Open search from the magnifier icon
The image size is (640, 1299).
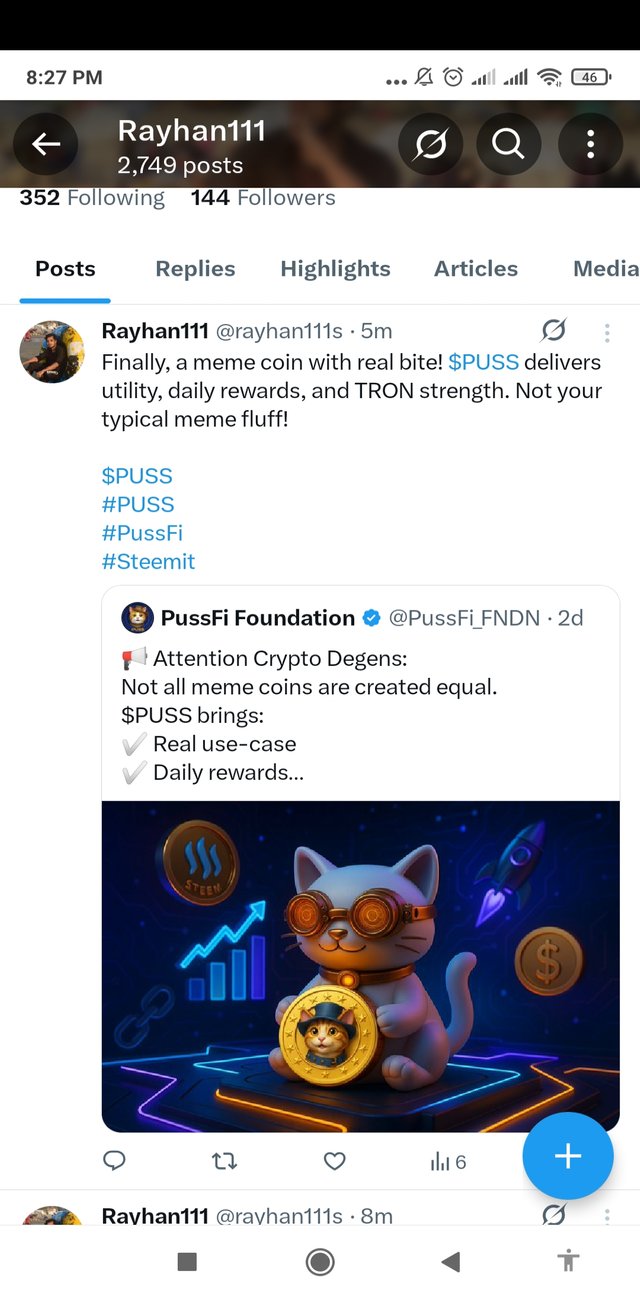pyautogui.click(x=508, y=146)
